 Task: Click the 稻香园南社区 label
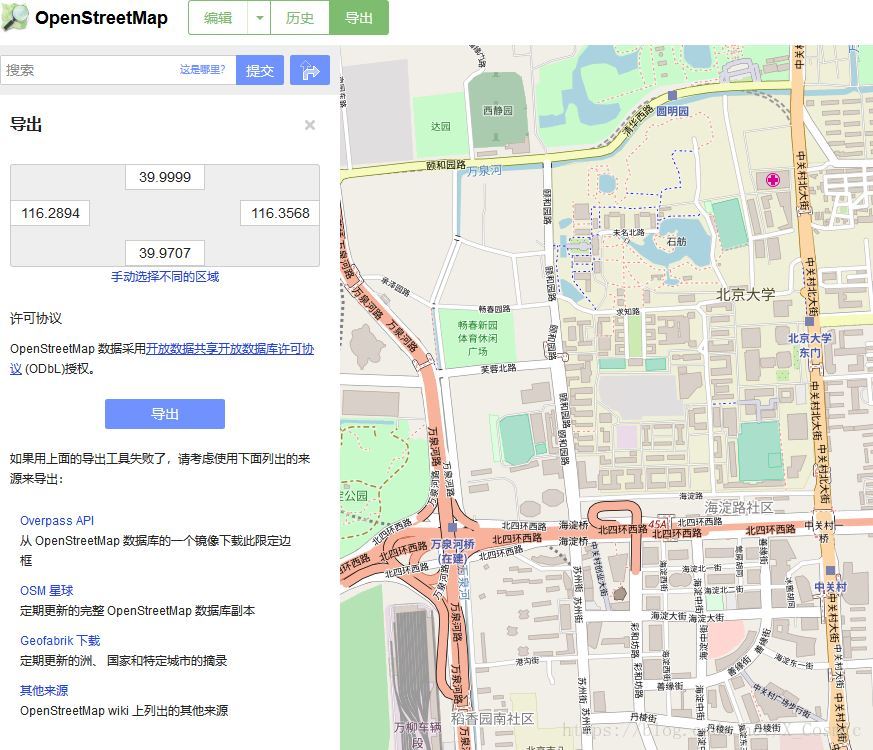(x=492, y=719)
